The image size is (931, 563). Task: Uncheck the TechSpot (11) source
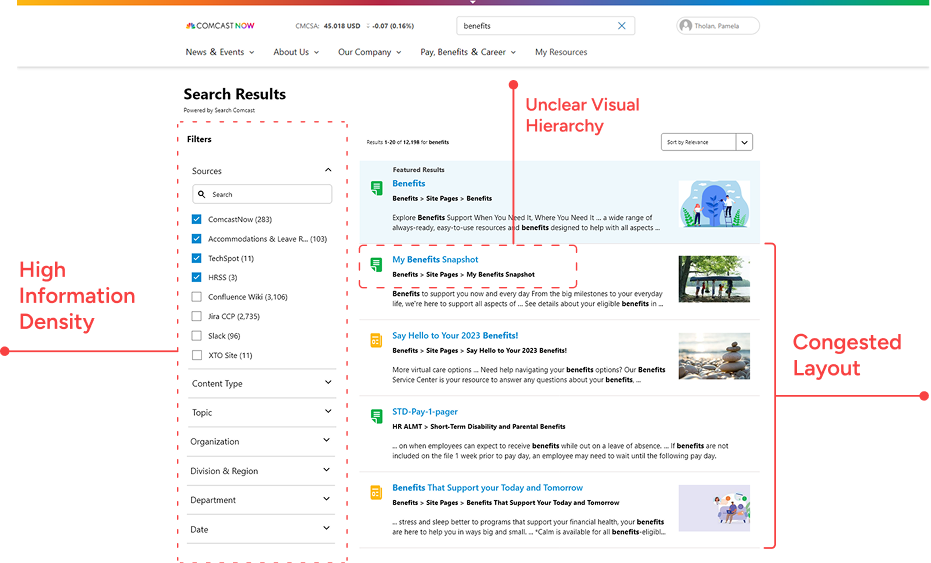(197, 258)
